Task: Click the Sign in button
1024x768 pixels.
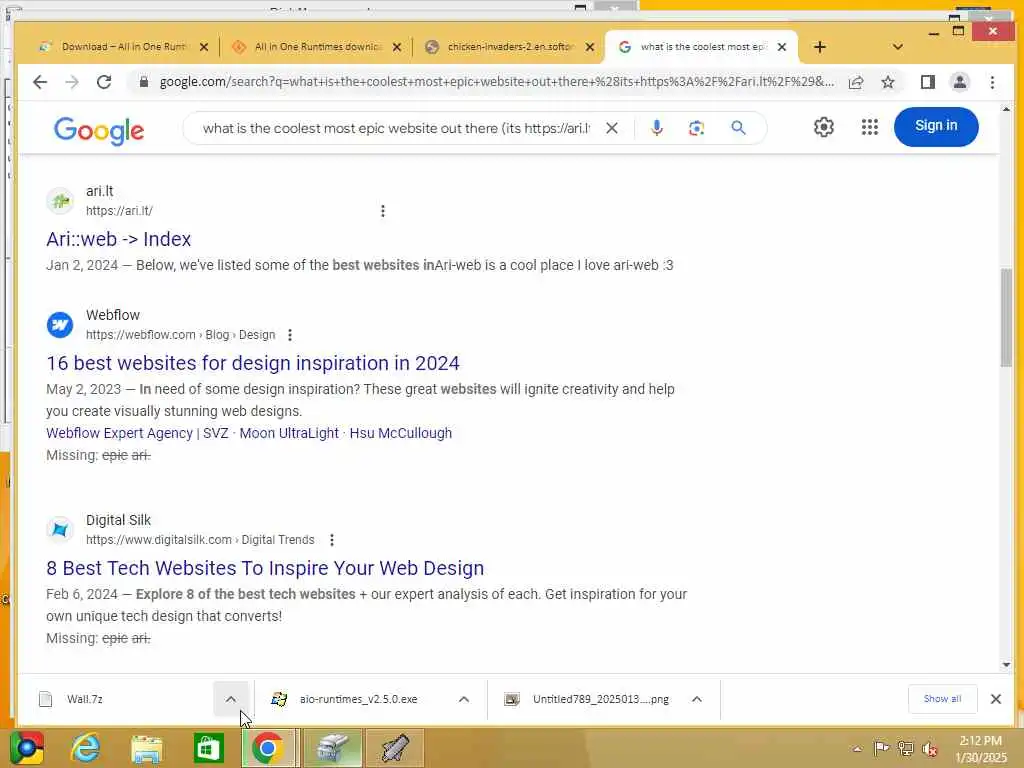Action: [x=936, y=126]
